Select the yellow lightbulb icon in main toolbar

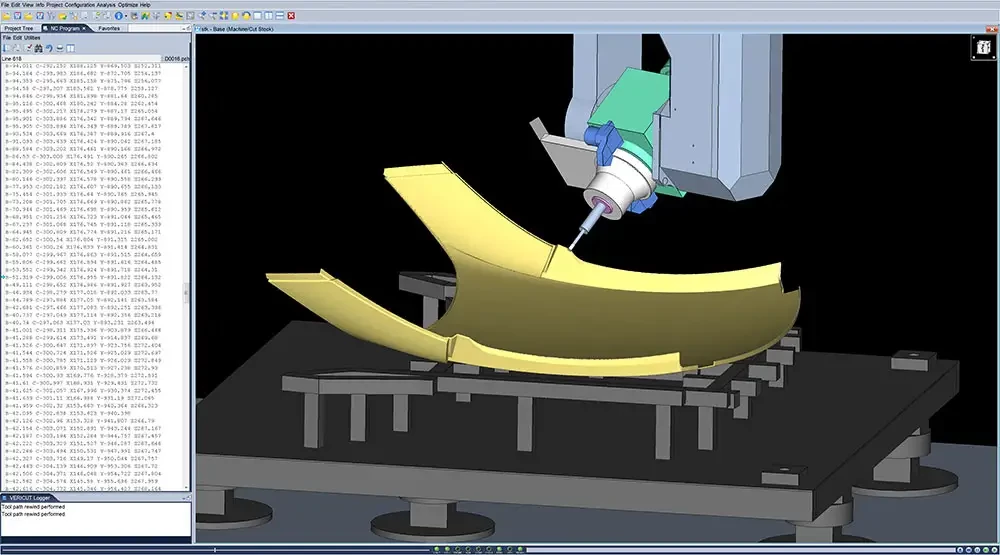click(x=233, y=16)
